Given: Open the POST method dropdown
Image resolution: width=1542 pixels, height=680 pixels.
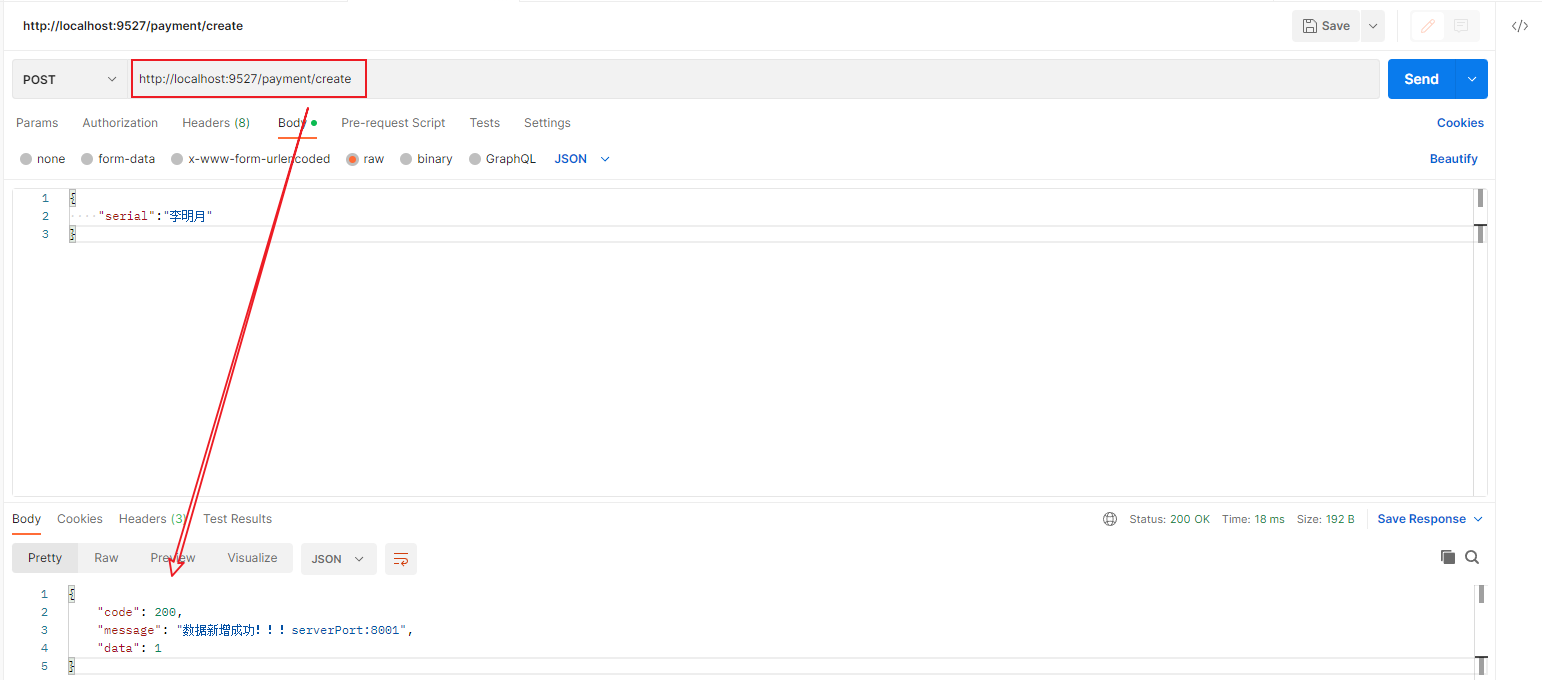Looking at the screenshot, I should tap(70, 79).
